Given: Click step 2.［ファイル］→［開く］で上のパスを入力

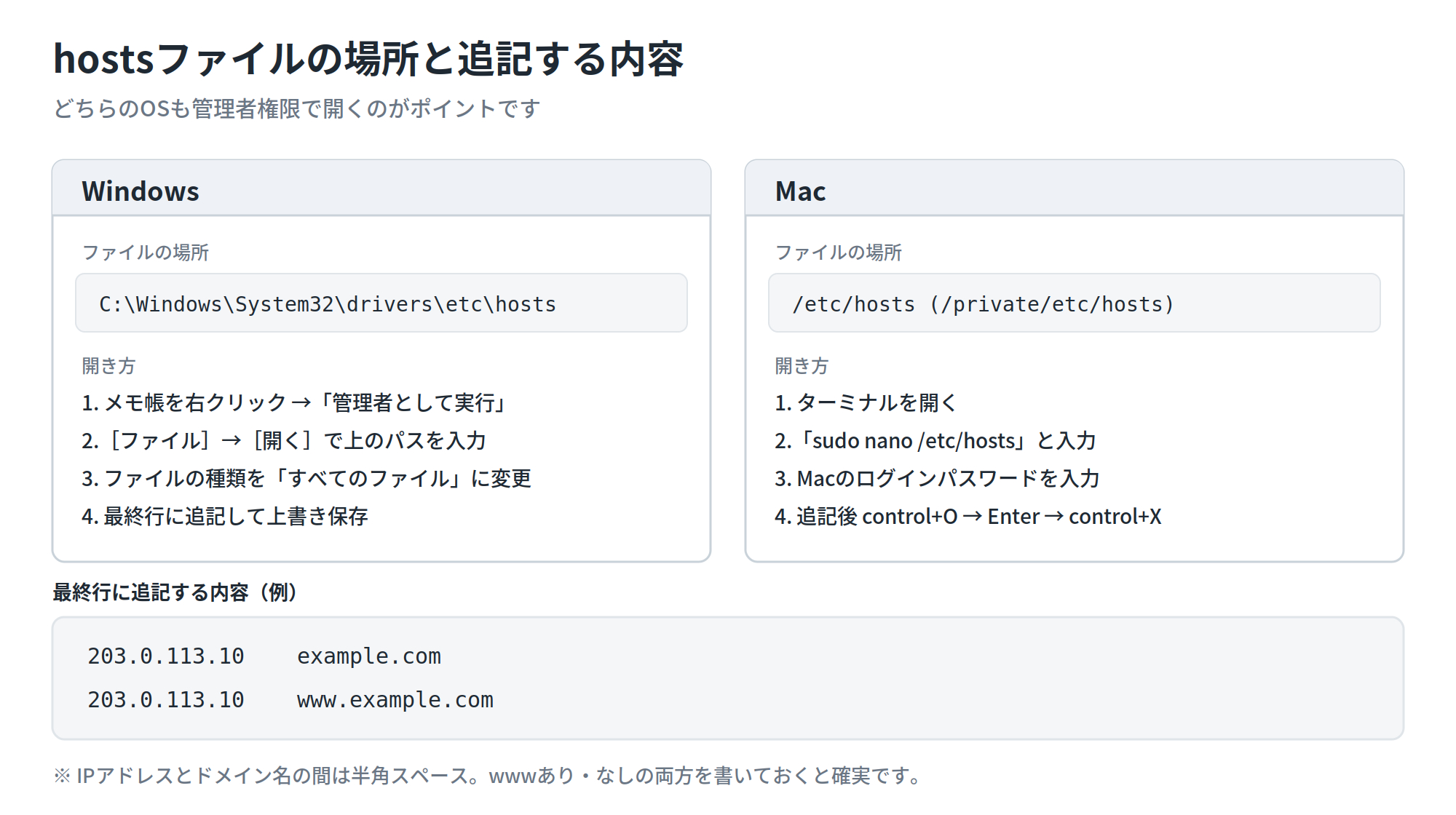Looking at the screenshot, I should 284,440.
